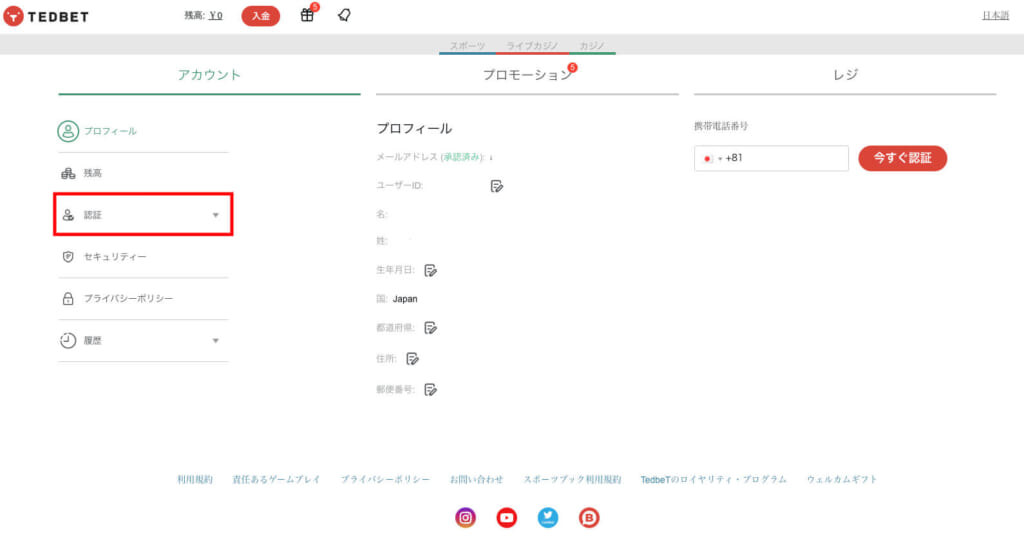Open the Japan flag country code dropdown
The image size is (1024, 539).
click(x=712, y=159)
